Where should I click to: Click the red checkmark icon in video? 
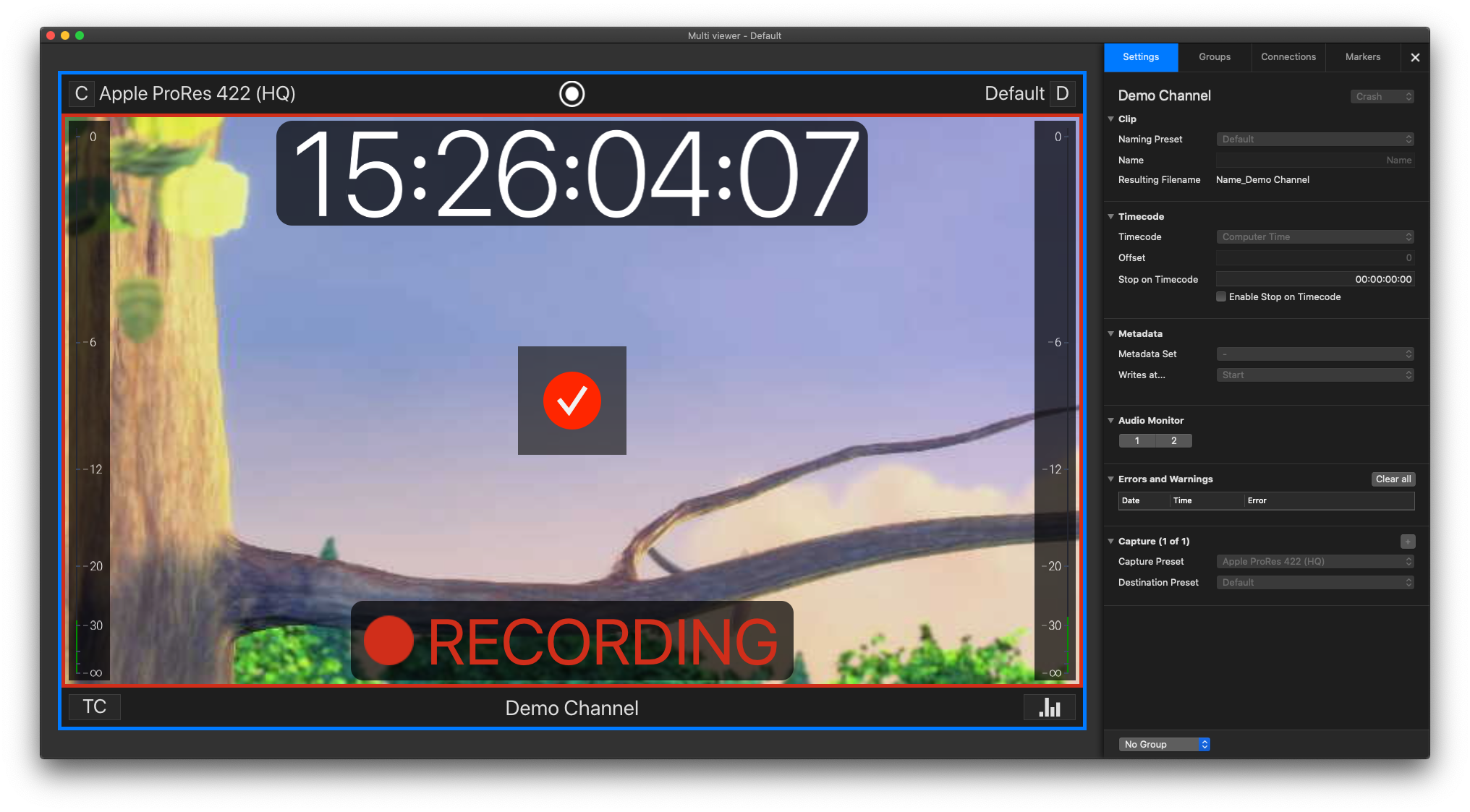point(572,401)
